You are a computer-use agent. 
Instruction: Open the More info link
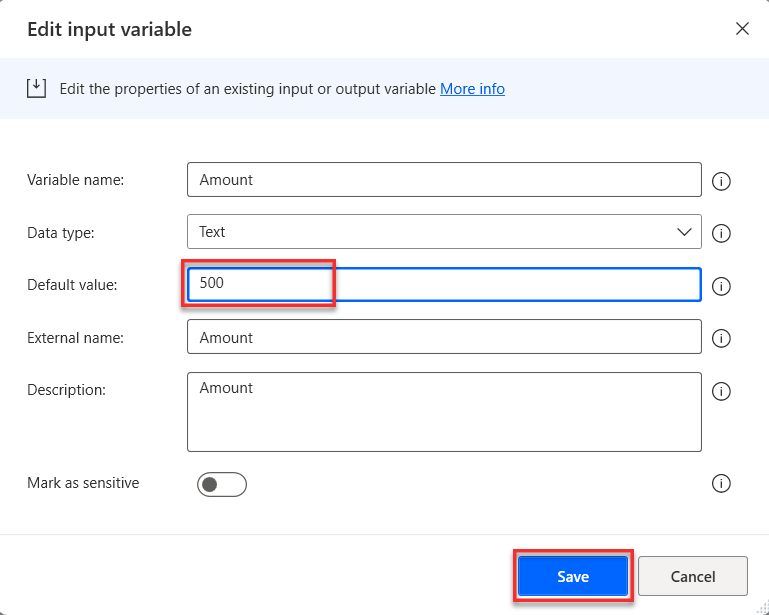[x=472, y=89]
